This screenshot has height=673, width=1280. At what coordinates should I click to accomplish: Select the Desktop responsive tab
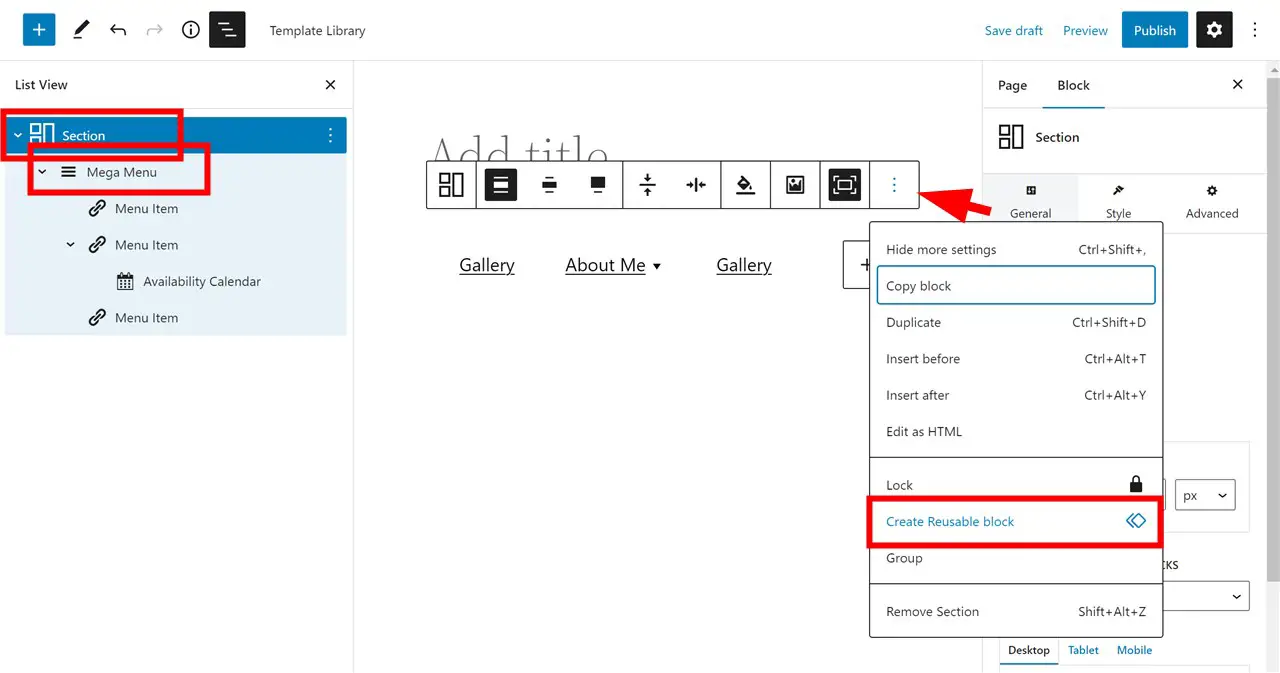(1028, 650)
